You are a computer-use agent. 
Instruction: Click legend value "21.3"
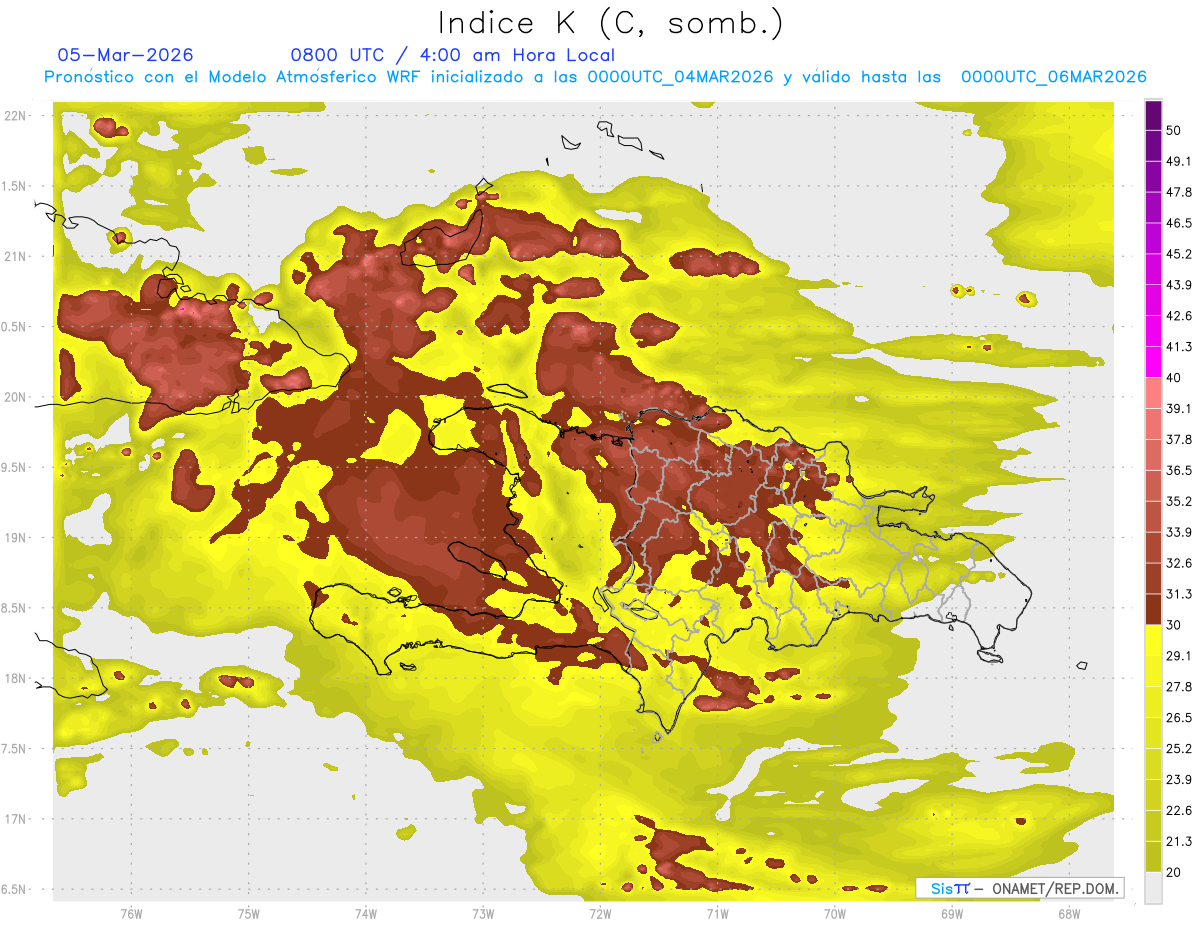tap(1178, 841)
